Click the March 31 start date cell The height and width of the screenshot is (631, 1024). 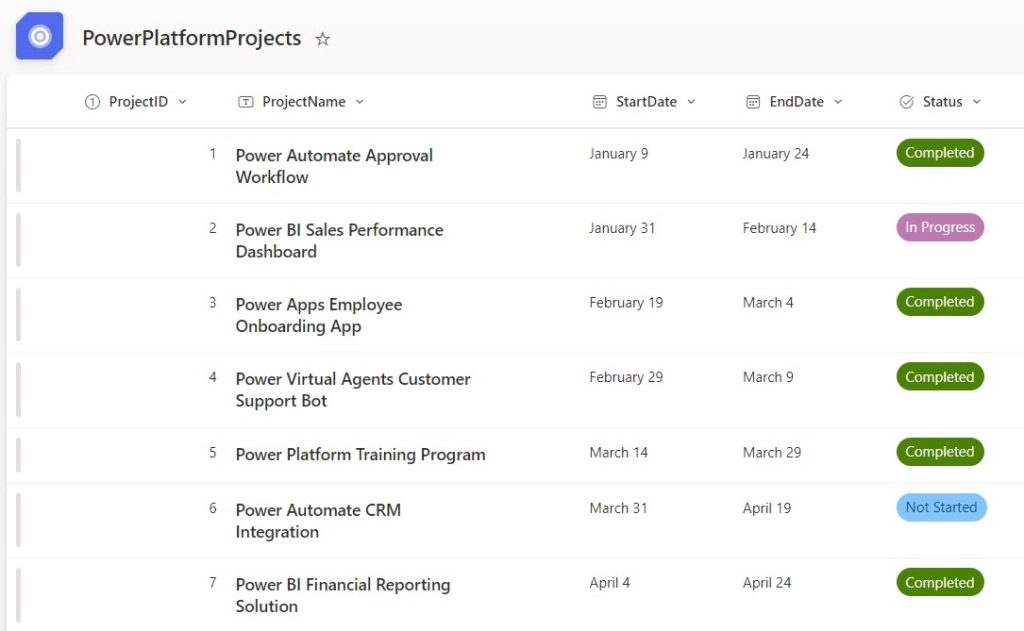[618, 508]
